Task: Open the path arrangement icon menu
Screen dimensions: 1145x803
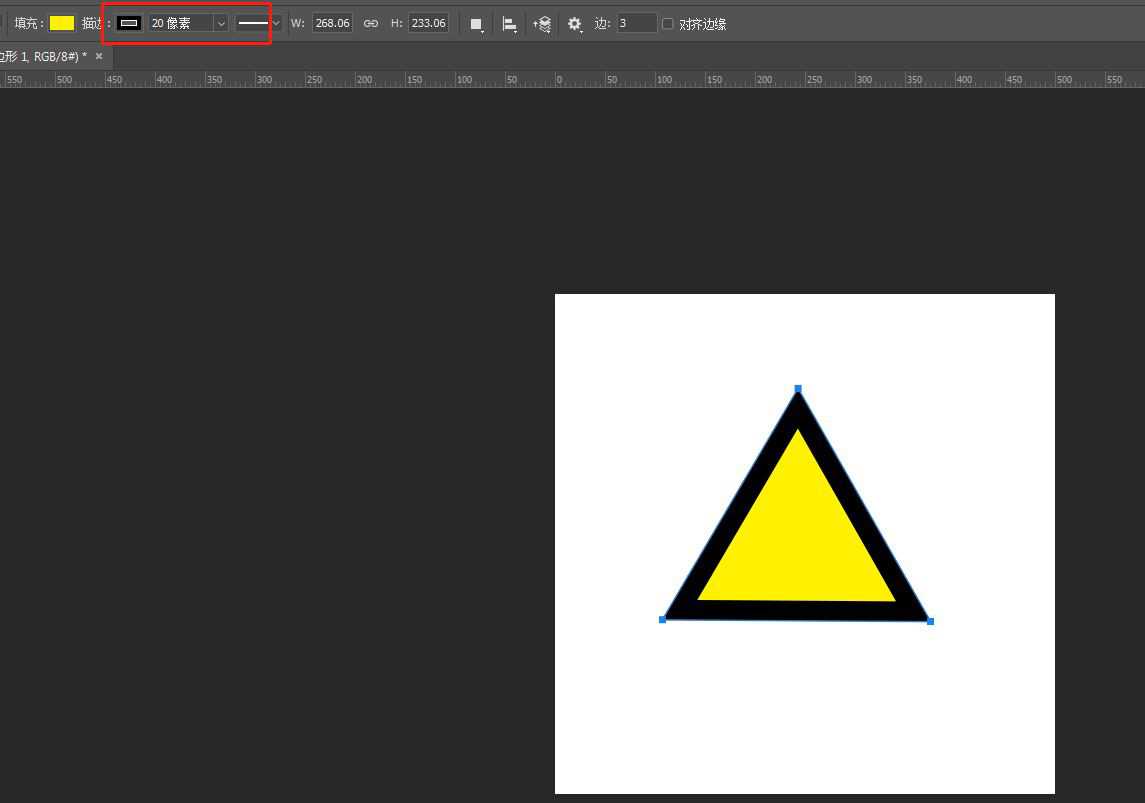Action: (x=542, y=24)
